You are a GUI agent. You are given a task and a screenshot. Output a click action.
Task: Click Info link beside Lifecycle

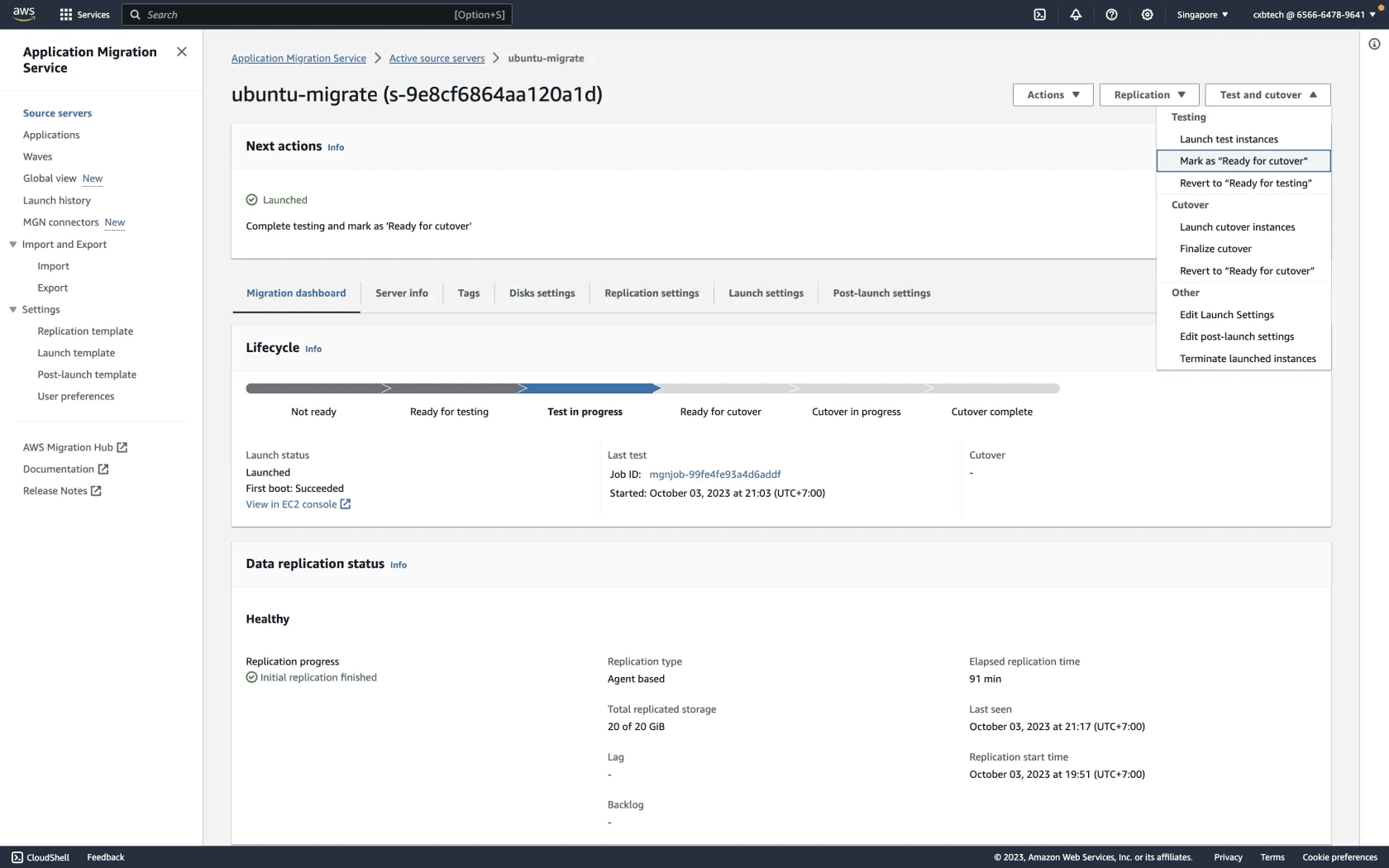313,350
